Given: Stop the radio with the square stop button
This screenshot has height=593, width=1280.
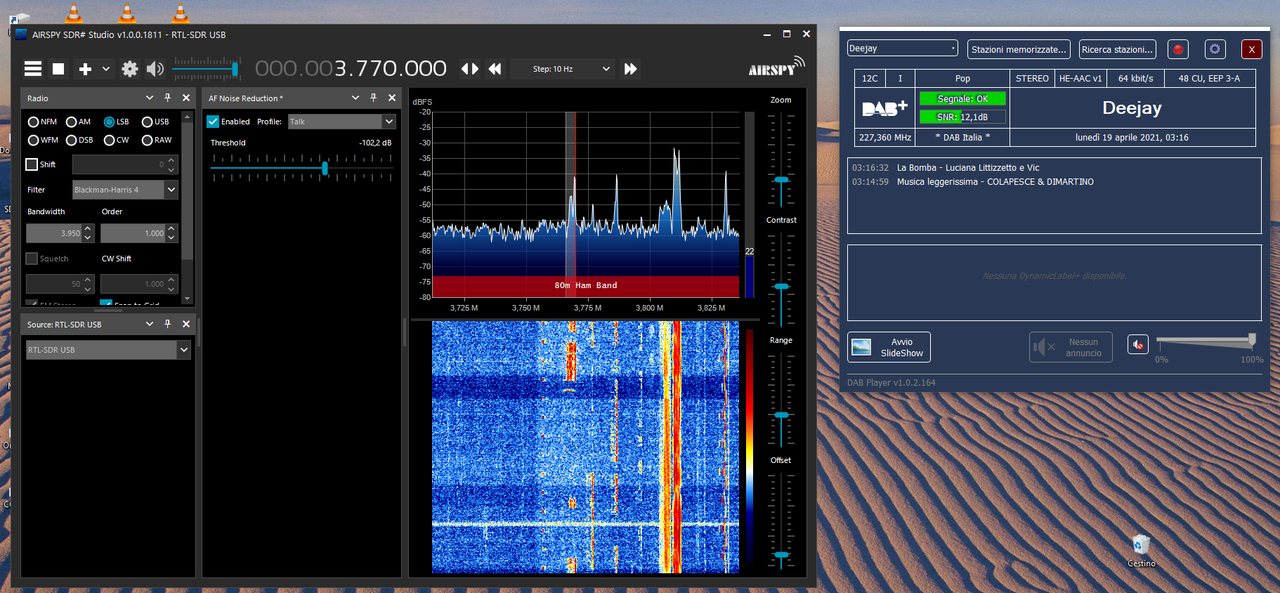Looking at the screenshot, I should pyautogui.click(x=59, y=69).
